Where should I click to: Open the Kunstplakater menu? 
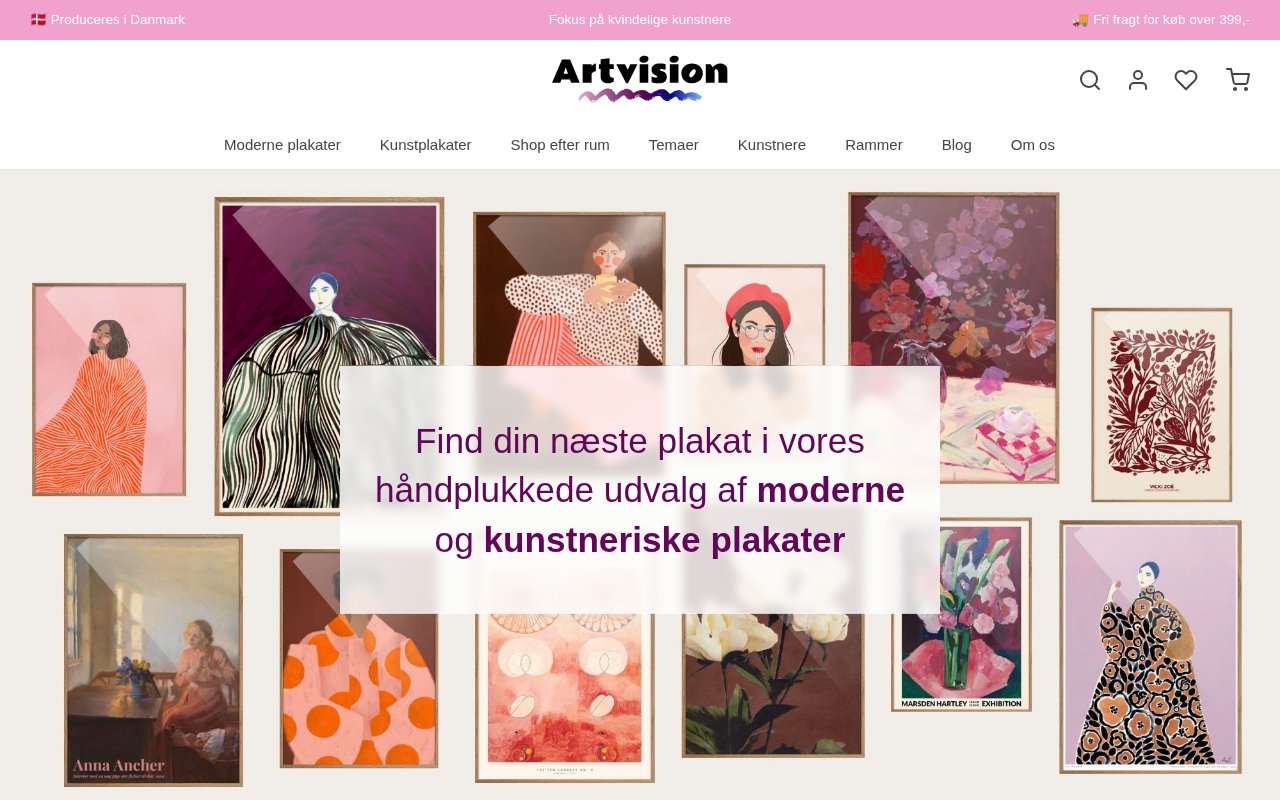tap(425, 145)
